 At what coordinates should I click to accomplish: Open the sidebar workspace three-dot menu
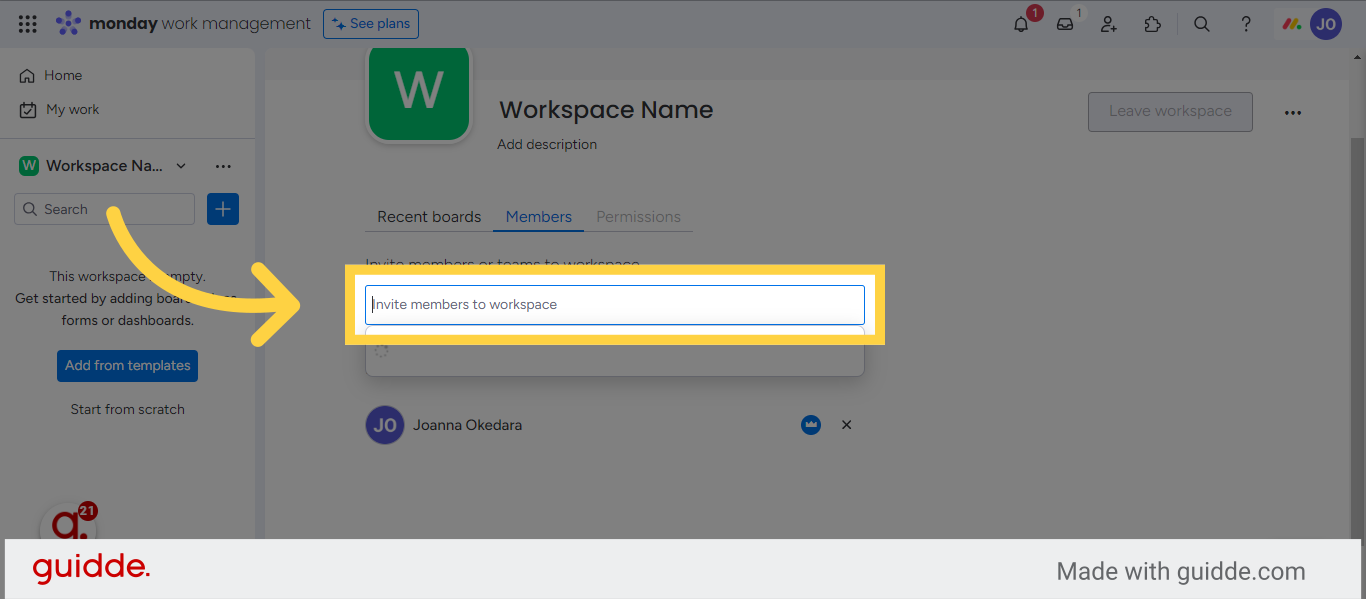[x=223, y=166]
